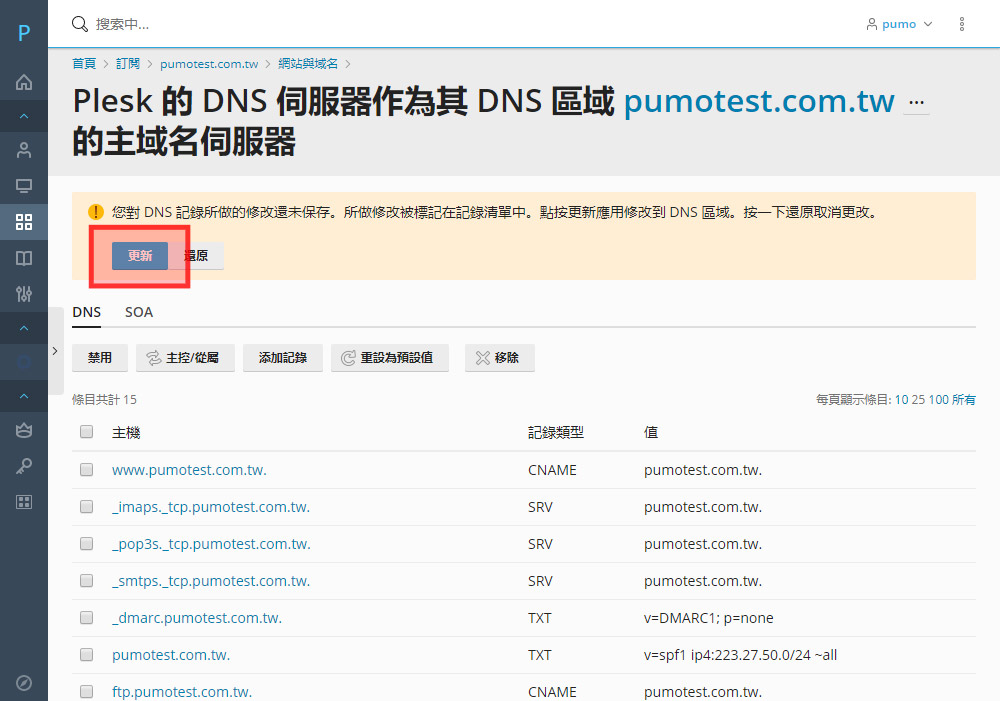Click the 添加記錄 button
The image size is (1000, 701).
(x=283, y=358)
